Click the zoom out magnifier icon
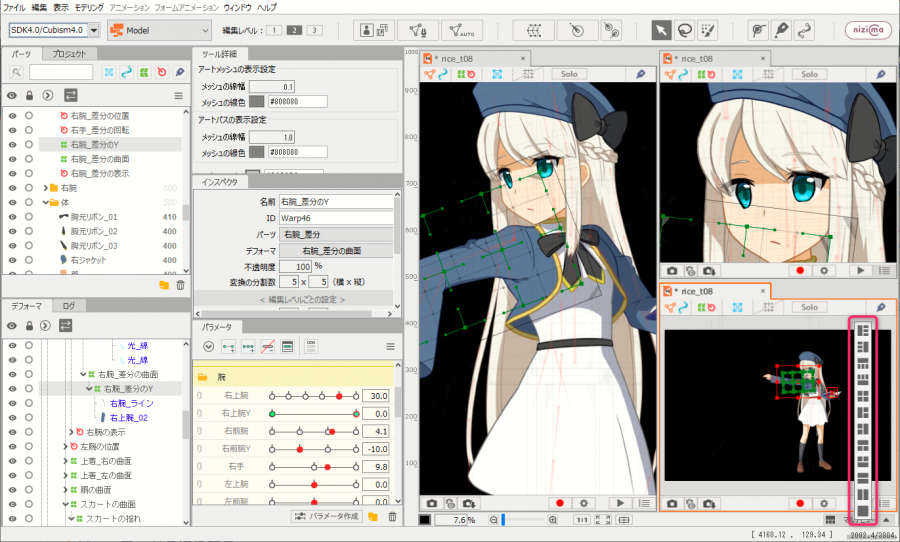This screenshot has width=900, height=542. click(x=494, y=520)
